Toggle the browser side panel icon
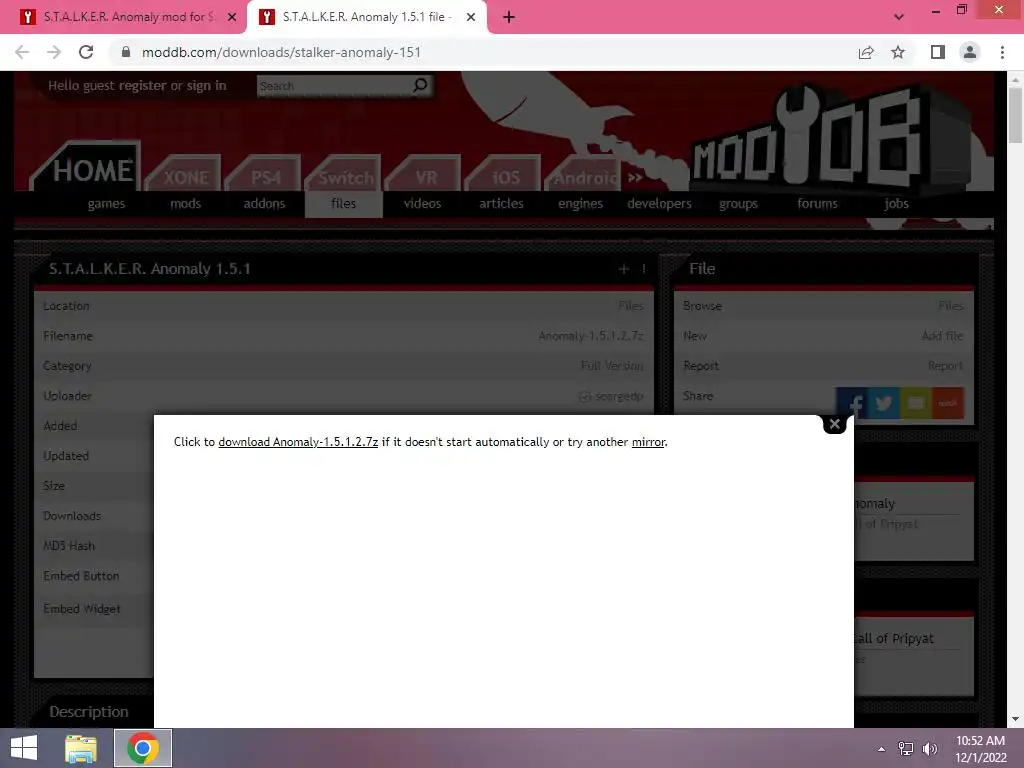 938,52
